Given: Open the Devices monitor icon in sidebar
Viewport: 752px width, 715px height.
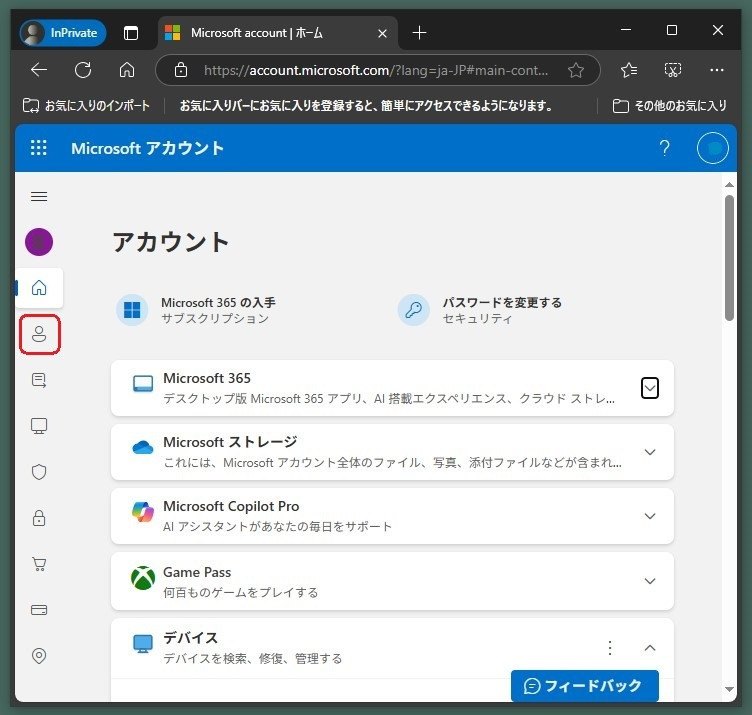Looking at the screenshot, I should [39, 426].
